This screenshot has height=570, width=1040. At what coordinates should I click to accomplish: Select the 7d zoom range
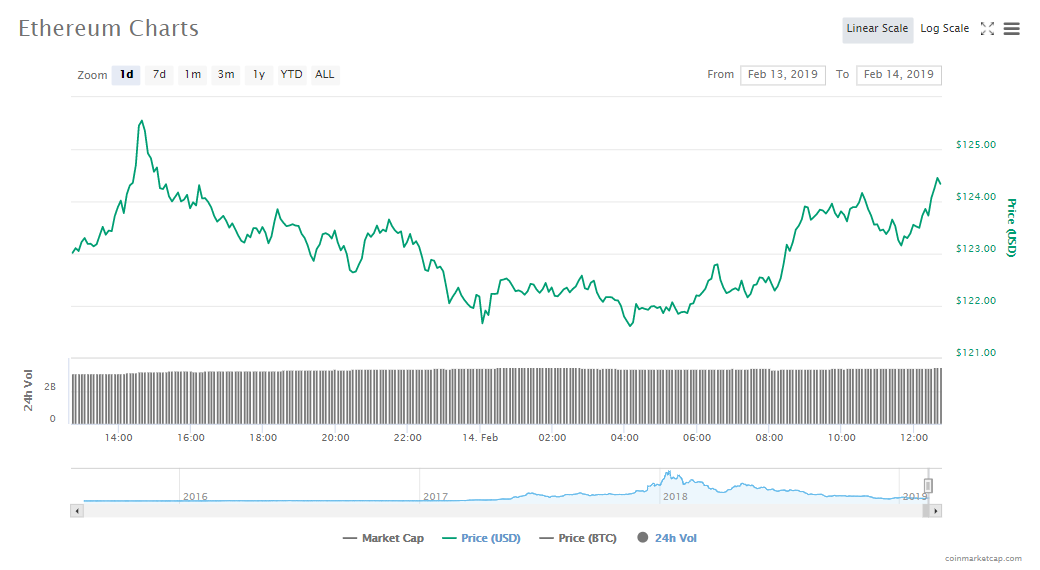[x=159, y=75]
